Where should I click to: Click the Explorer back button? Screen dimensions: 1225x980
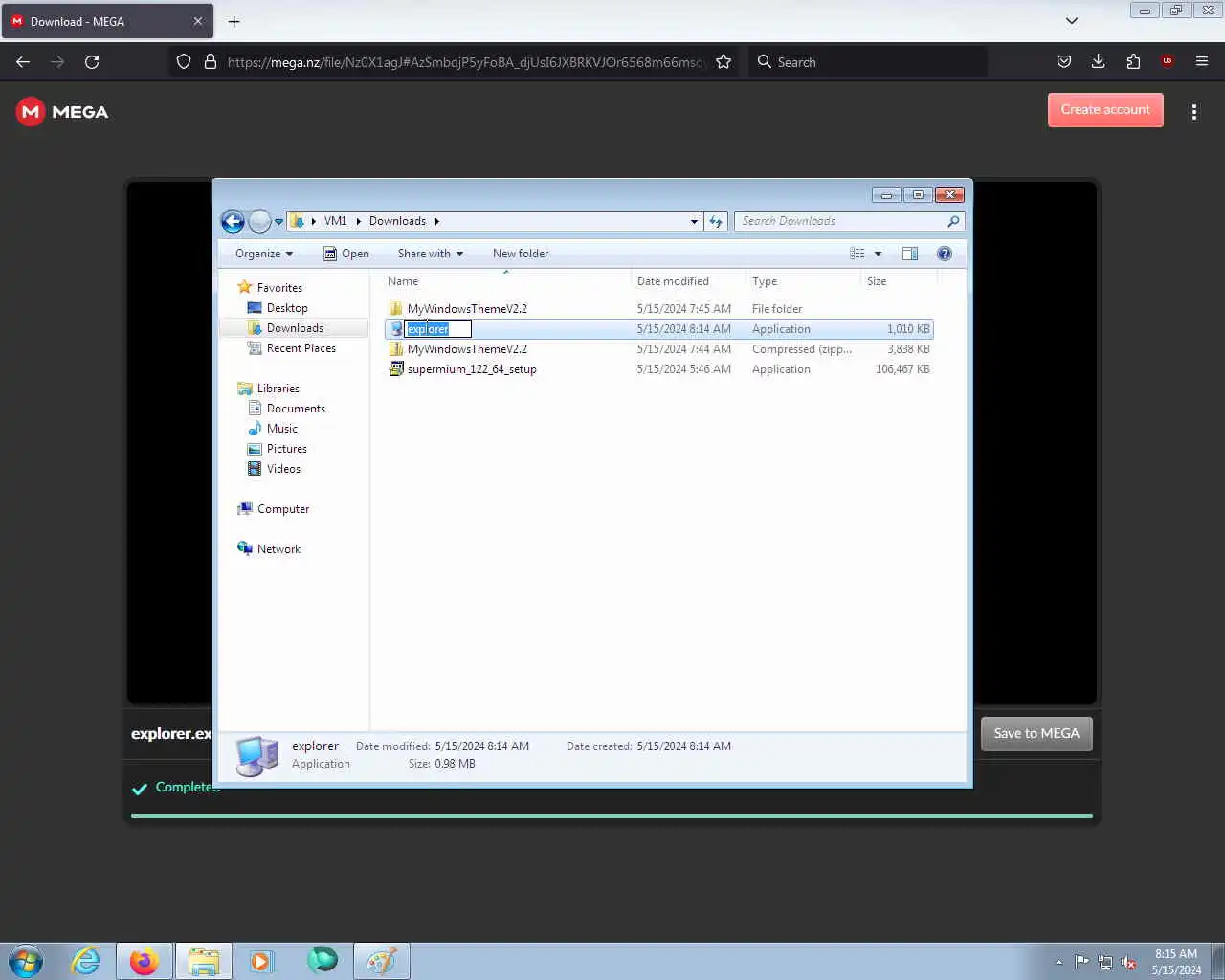[x=233, y=221]
